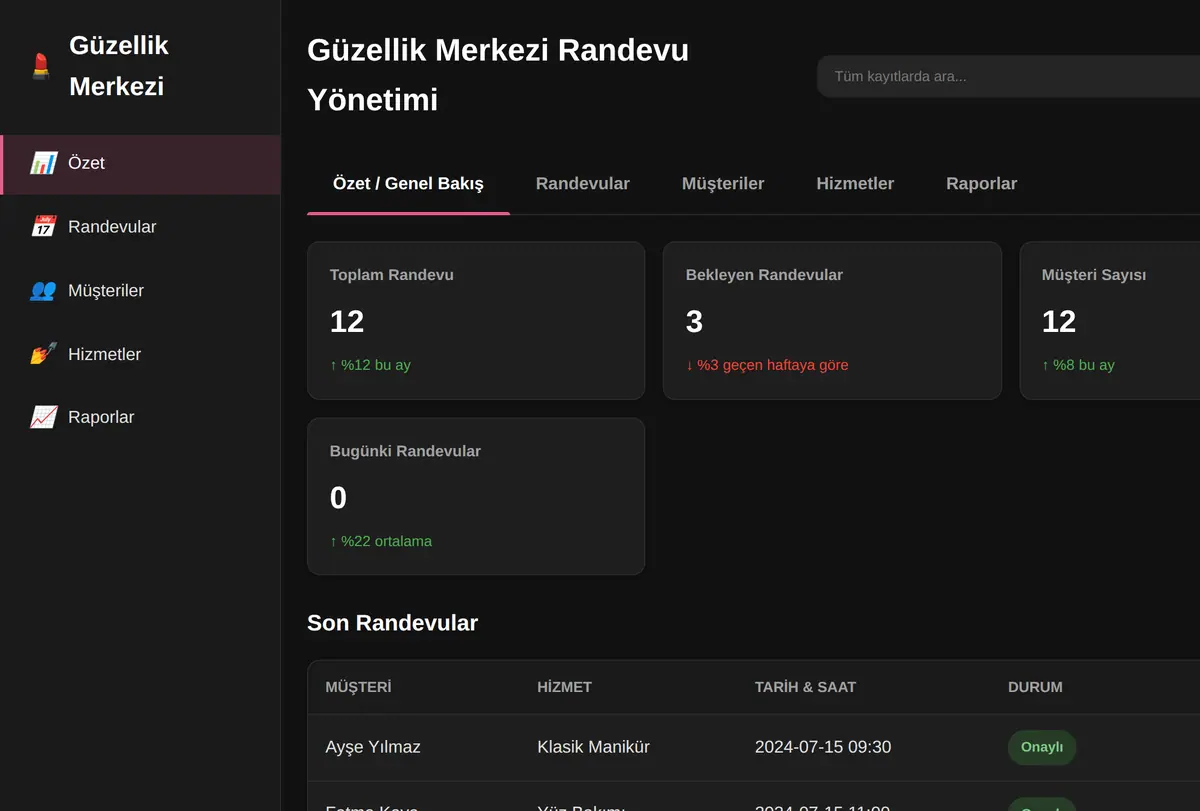1200x811 pixels.
Task: Click the ↑ %8 bu ay text
Action: pyautogui.click(x=1078, y=365)
